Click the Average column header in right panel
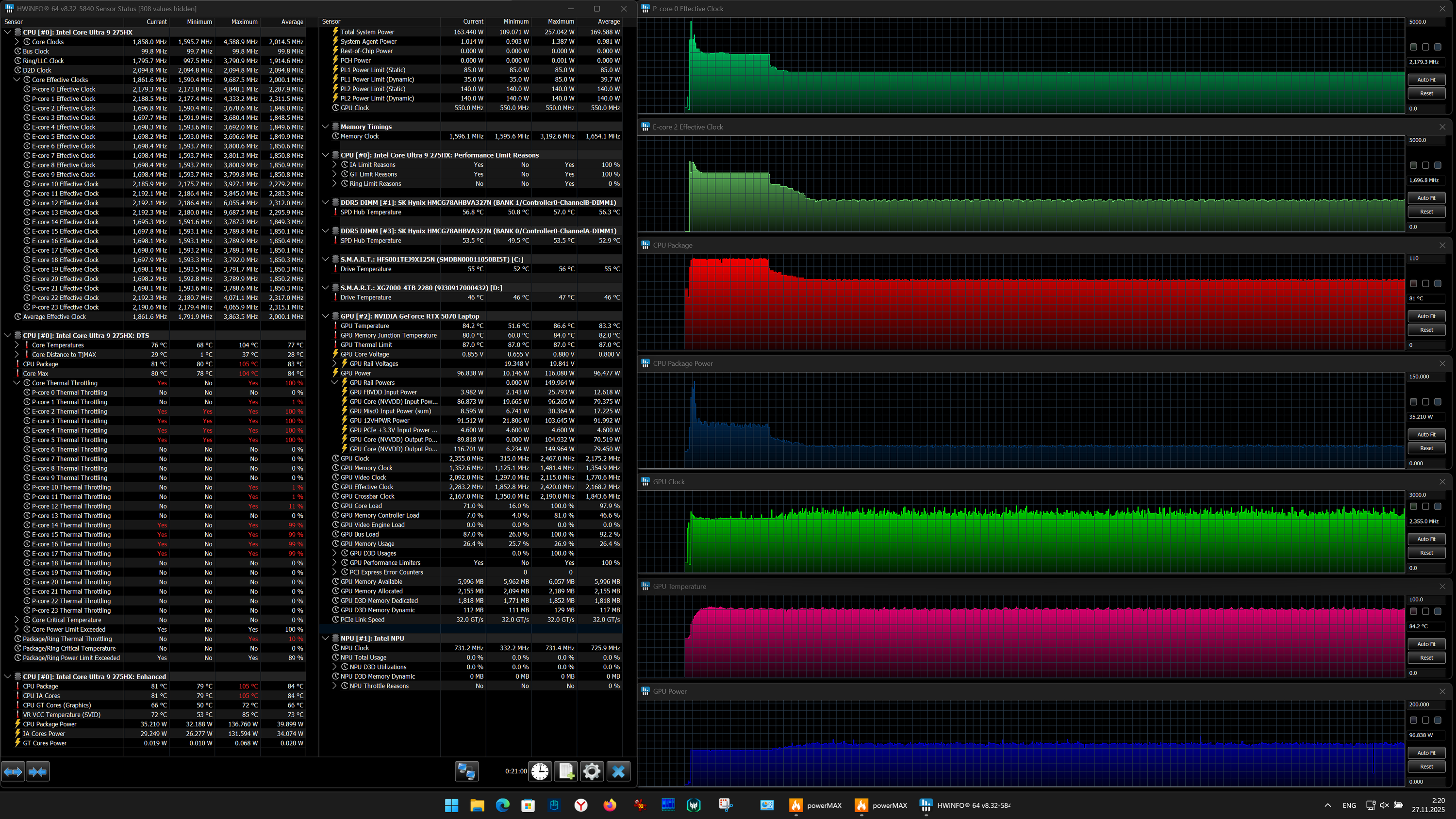The width and height of the screenshot is (1456, 819). 608,21
